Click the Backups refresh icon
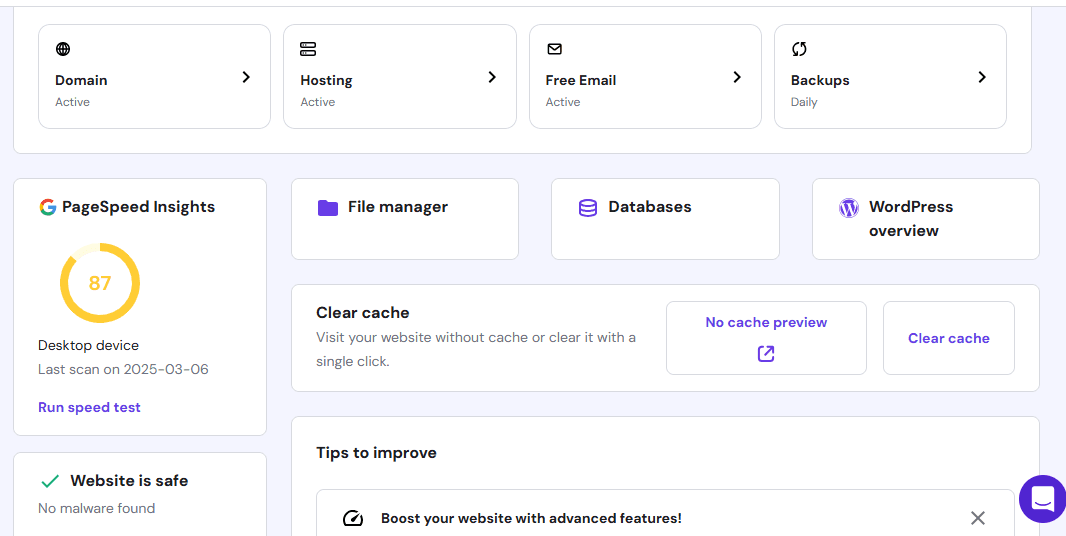Viewport: 1066px width, 536px height. (x=799, y=49)
